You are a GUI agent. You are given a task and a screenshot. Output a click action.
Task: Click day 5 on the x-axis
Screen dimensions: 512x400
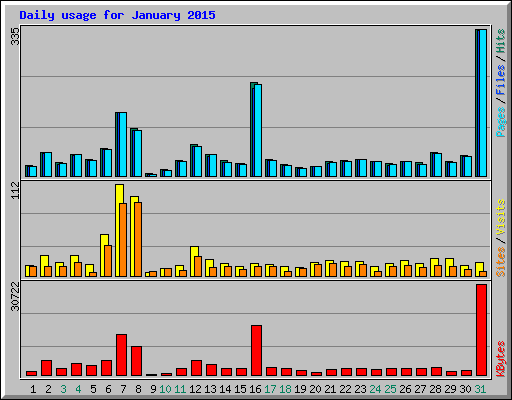pos(93,389)
